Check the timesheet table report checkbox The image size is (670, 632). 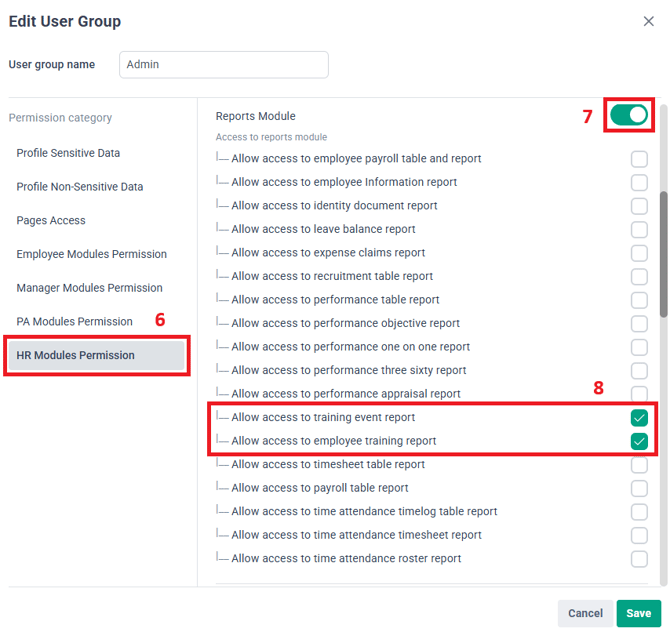[639, 465]
